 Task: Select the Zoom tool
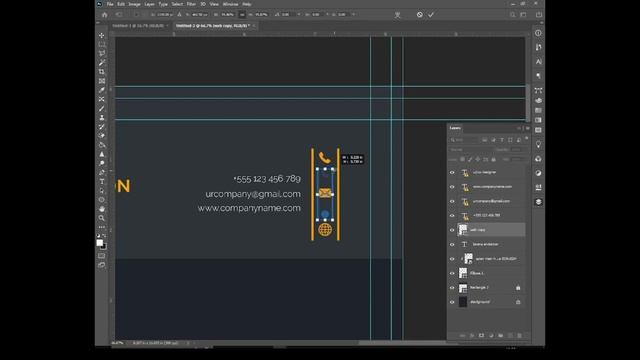(x=102, y=218)
